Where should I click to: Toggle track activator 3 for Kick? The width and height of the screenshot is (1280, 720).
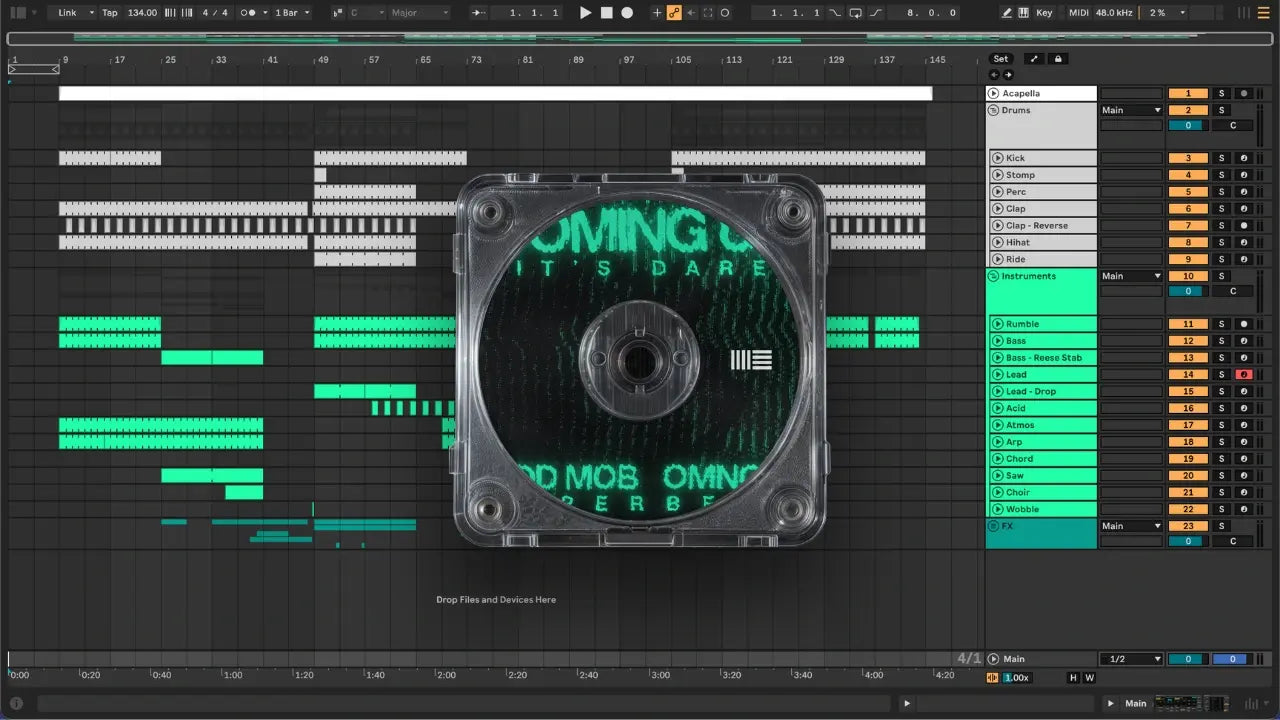(x=1188, y=158)
